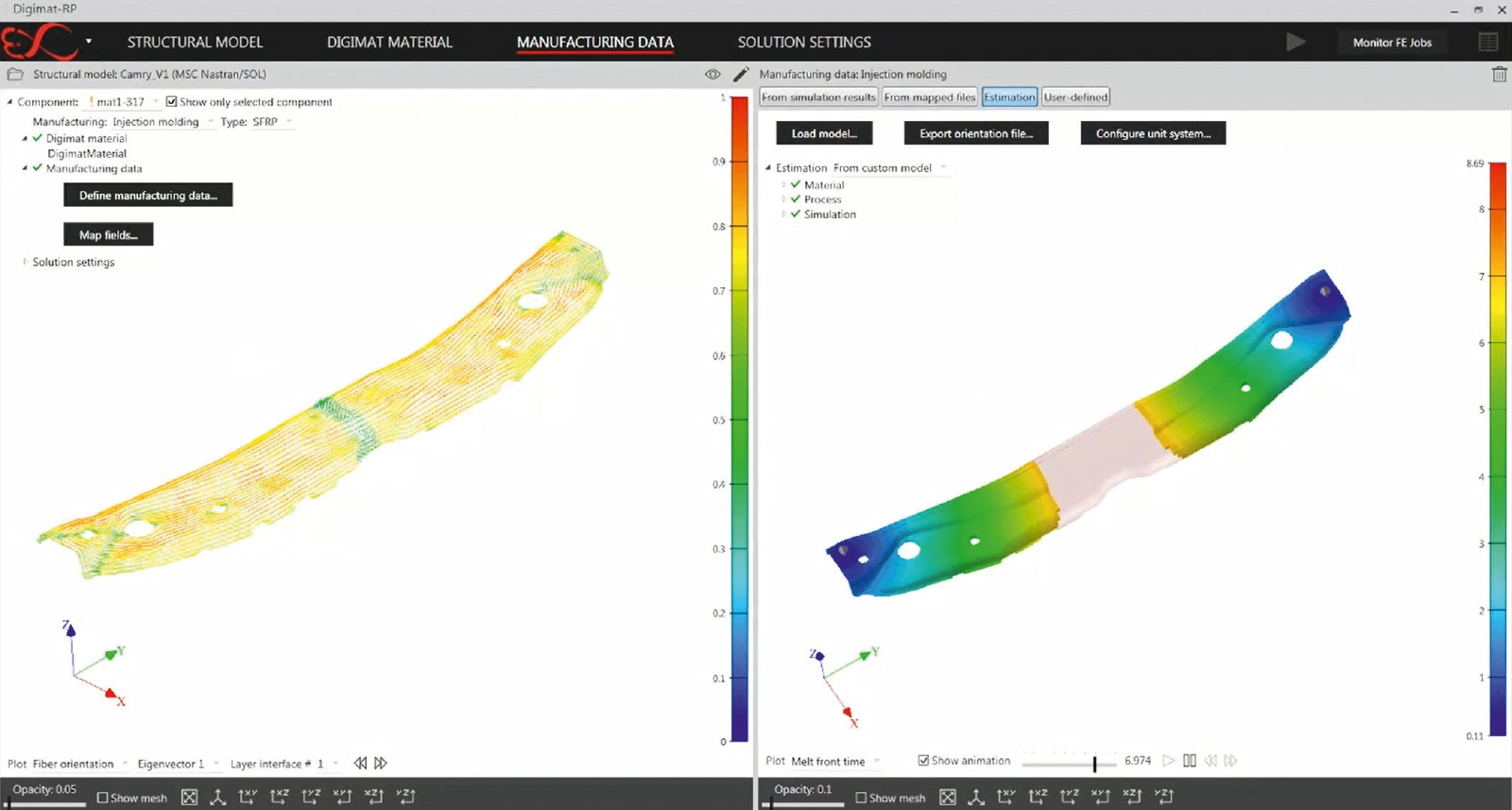Set reversed XZ view in left viewer
The width and height of the screenshot is (1512, 810).
pos(374,797)
